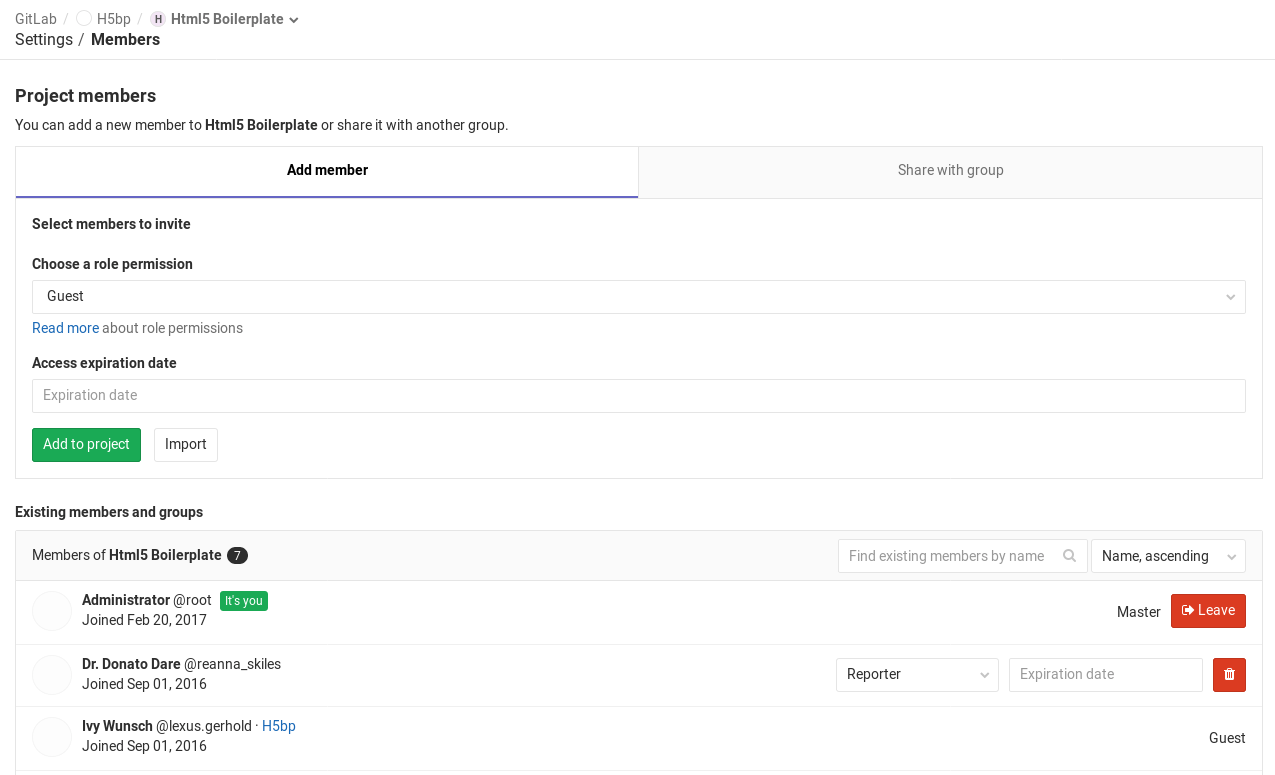
Task: Focus Donato Dare's Expiration date field
Action: click(1106, 674)
